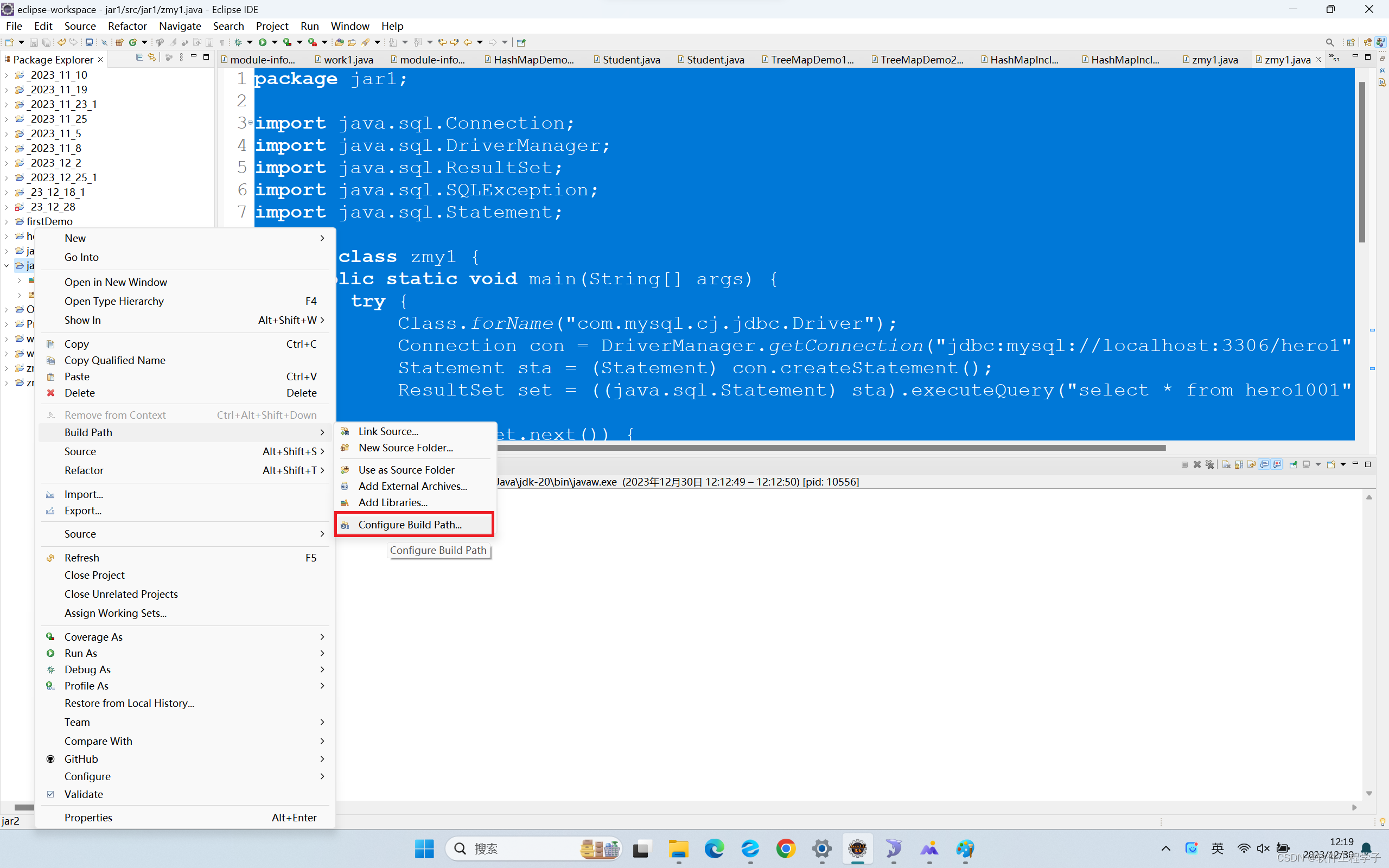This screenshot has height=868, width=1389.
Task: Open Package Explorer view menu via three dots
Action: 181,58
